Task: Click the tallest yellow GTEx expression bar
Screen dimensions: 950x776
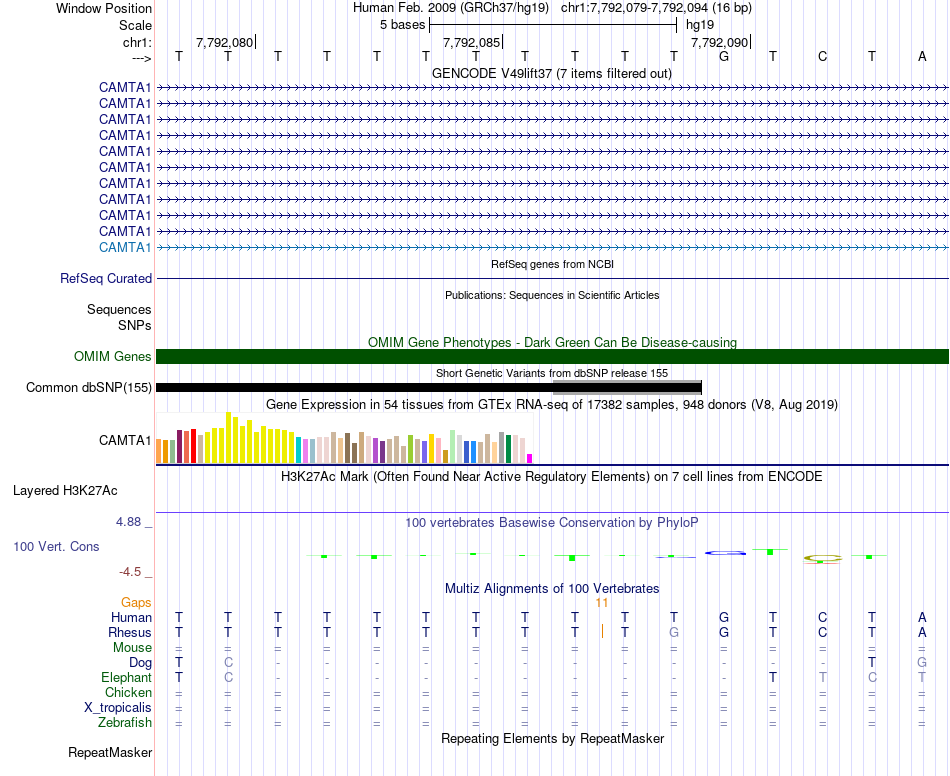Action: pyautogui.click(x=228, y=438)
